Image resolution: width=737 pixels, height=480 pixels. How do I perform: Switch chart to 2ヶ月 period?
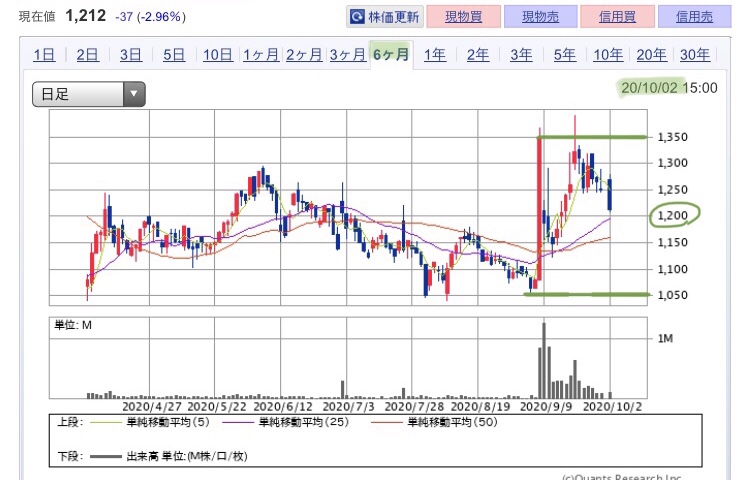304,55
